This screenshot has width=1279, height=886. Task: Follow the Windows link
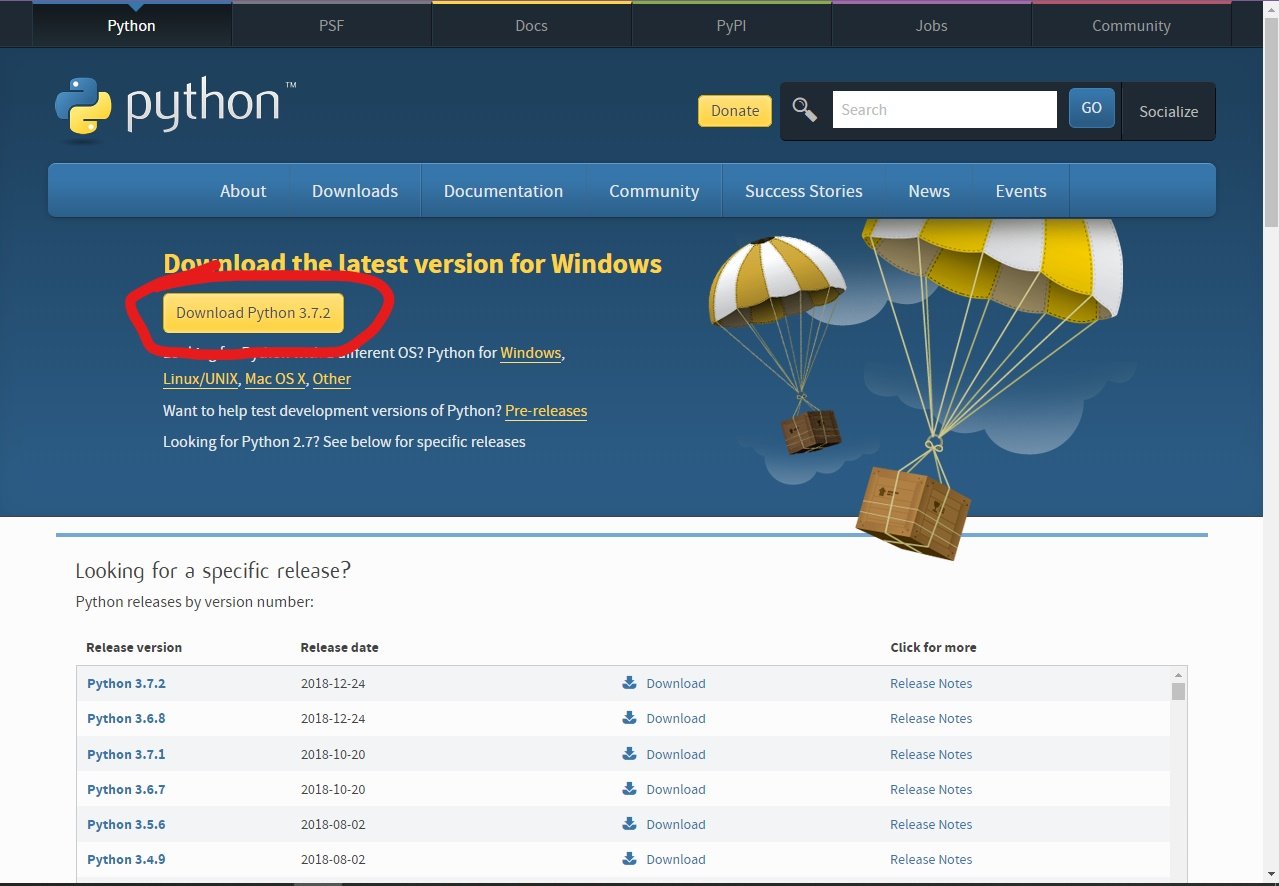coord(531,353)
